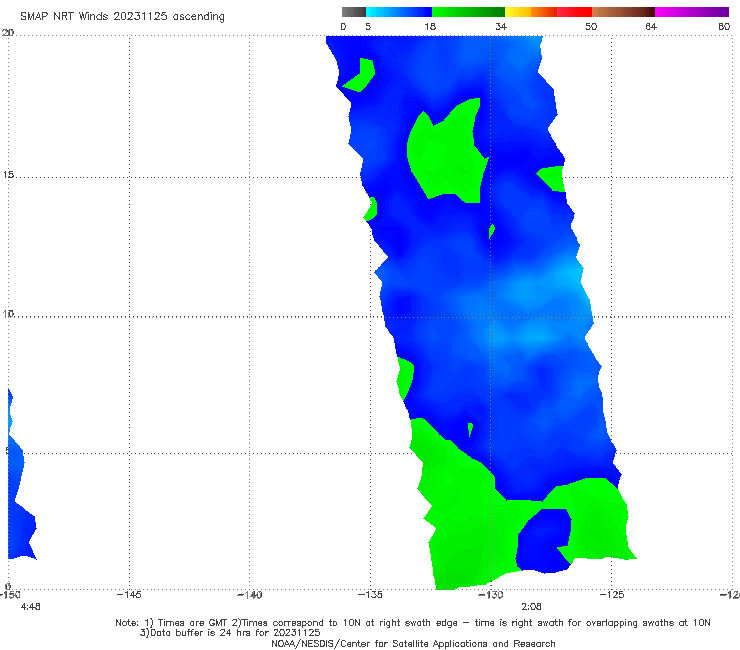
Task: Click the color bar label '50'
Action: (591, 27)
